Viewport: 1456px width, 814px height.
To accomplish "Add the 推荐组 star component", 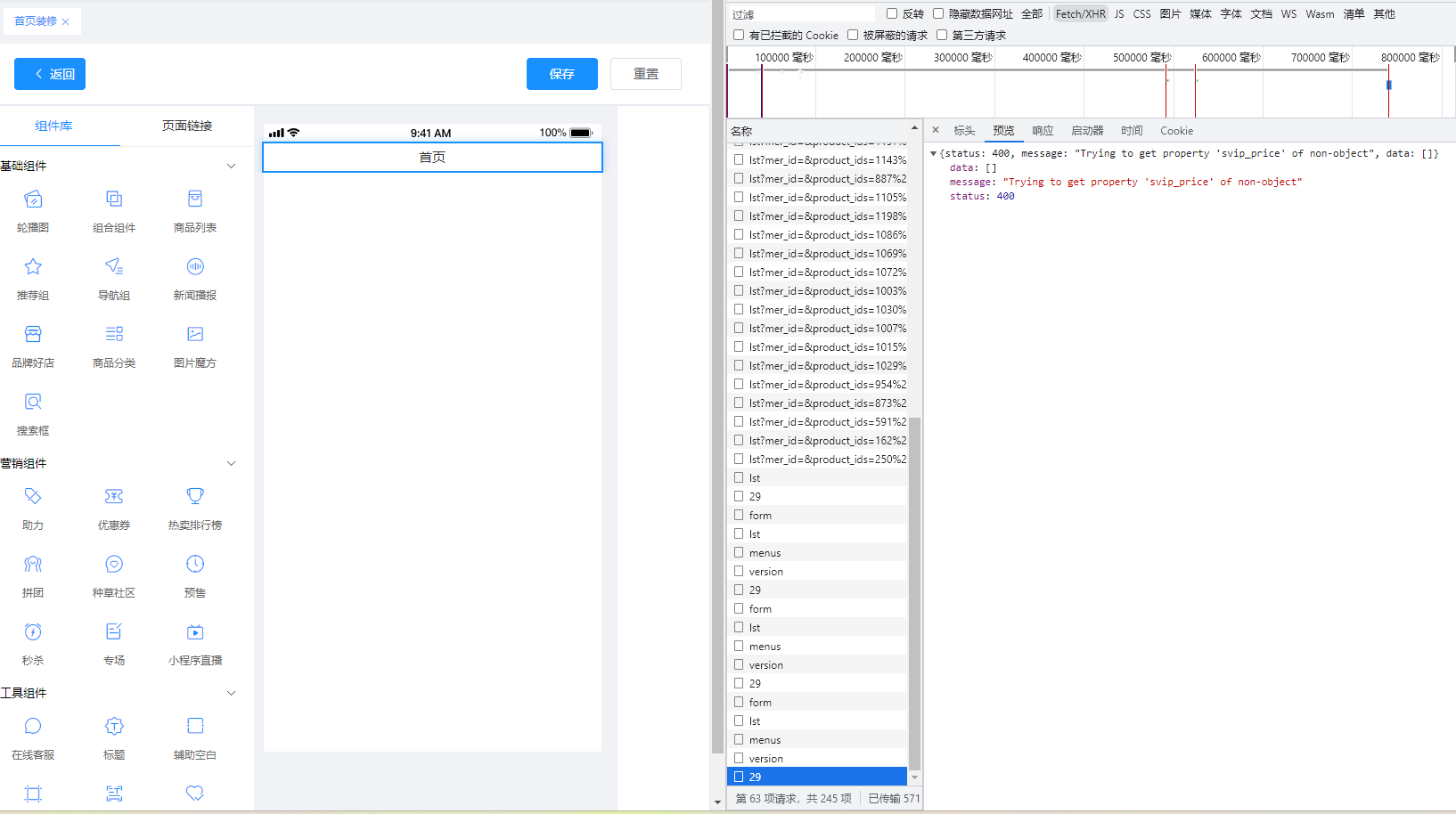I will 33,279.
